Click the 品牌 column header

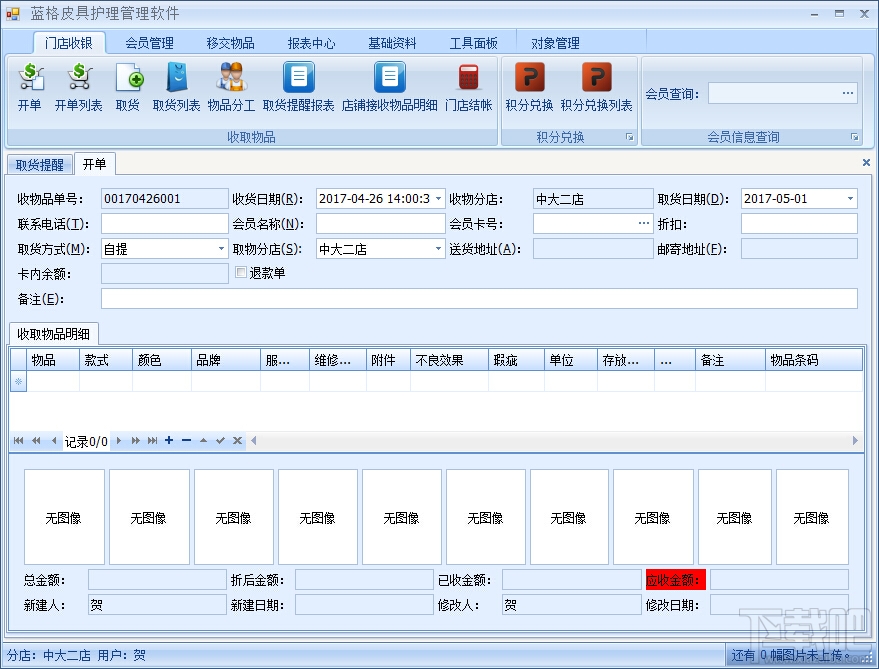point(225,360)
